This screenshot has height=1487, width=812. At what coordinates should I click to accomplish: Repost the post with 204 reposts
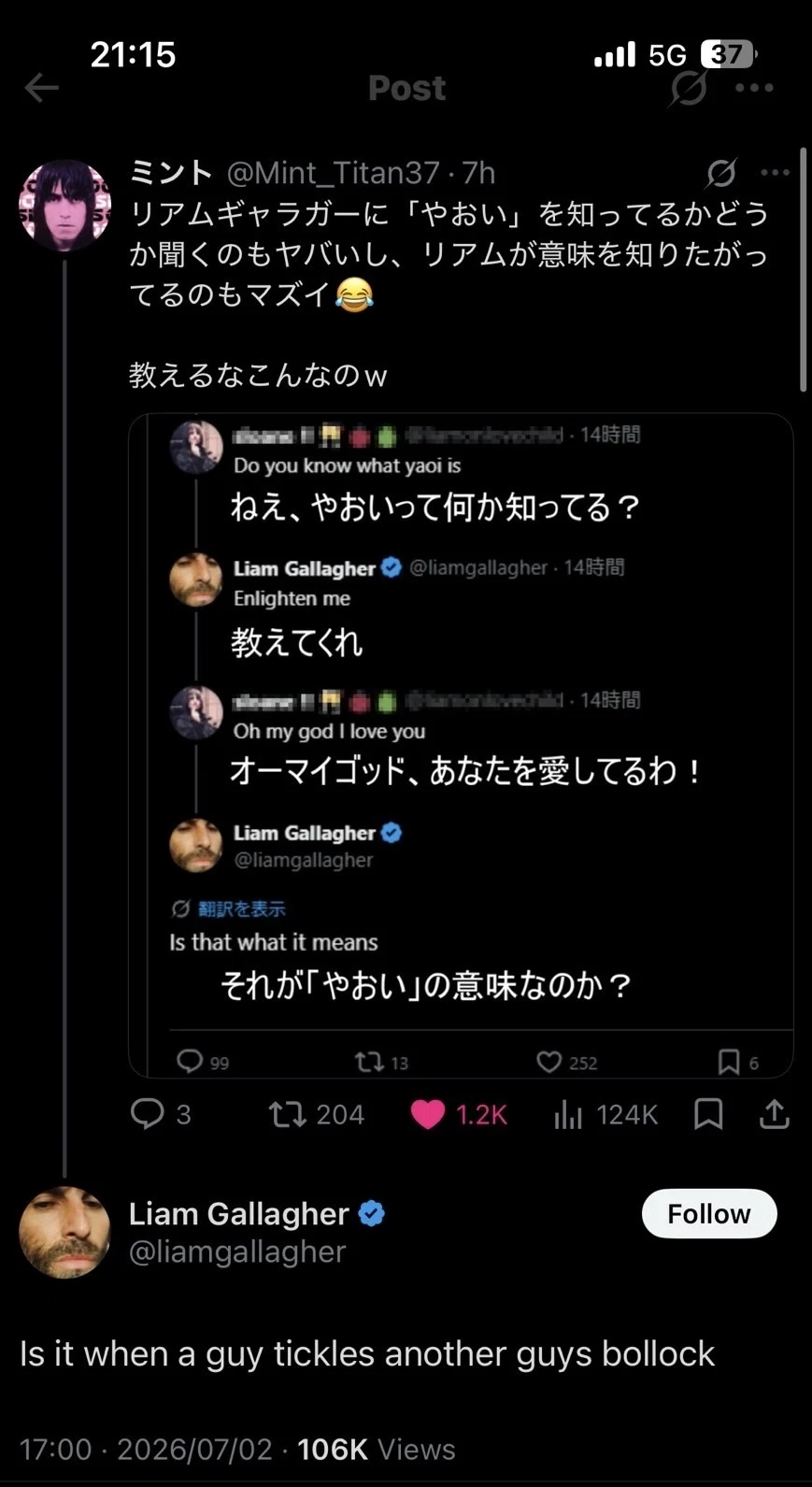point(316,1114)
